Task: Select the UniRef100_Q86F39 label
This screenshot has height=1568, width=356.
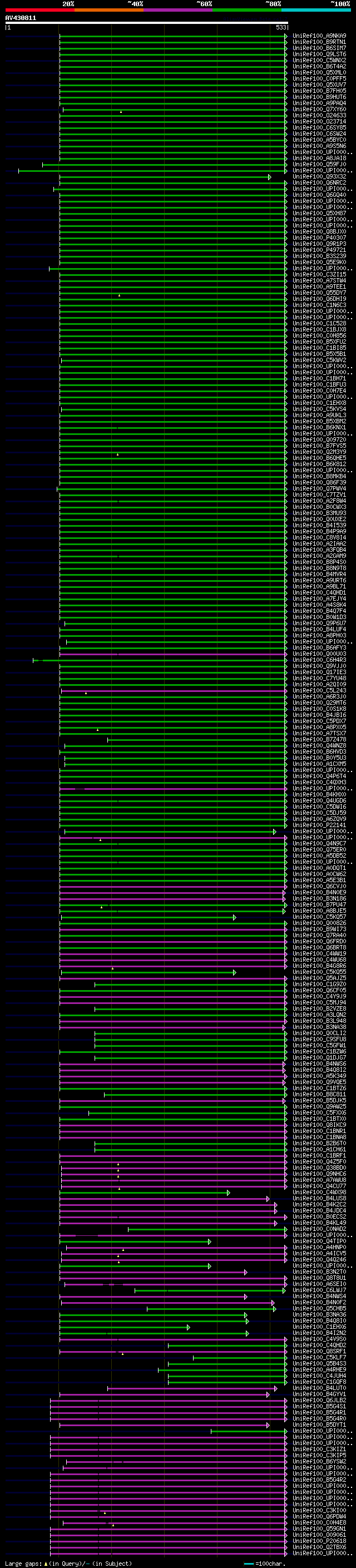Action: click(319, 483)
